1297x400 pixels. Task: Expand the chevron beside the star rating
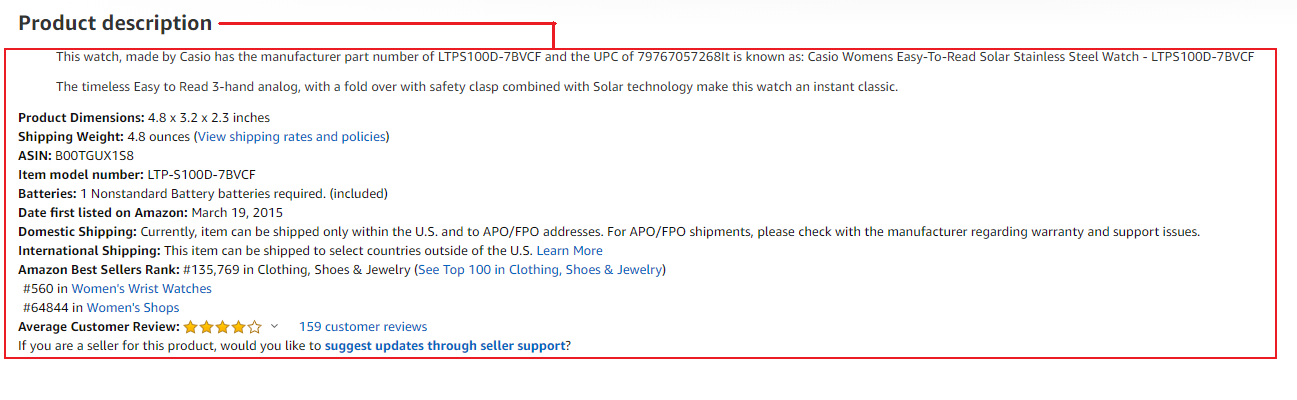click(x=275, y=326)
